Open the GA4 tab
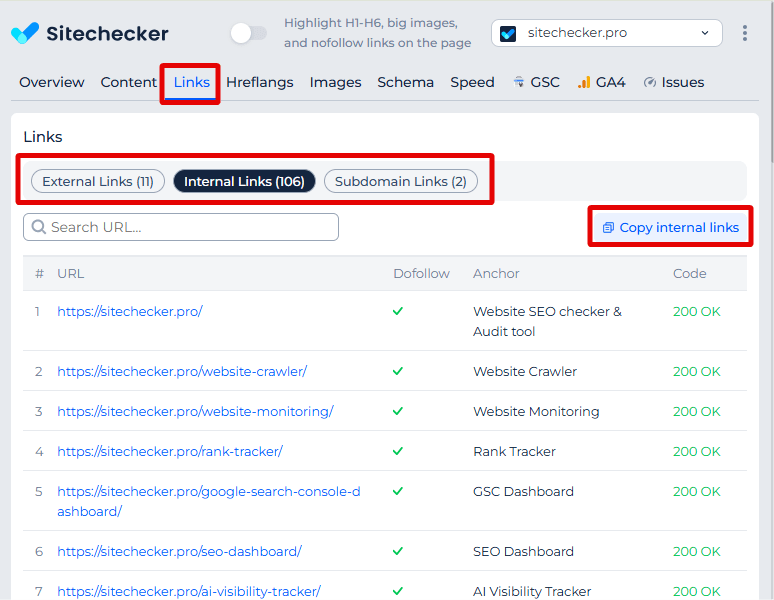This screenshot has height=600, width=774. [x=602, y=82]
